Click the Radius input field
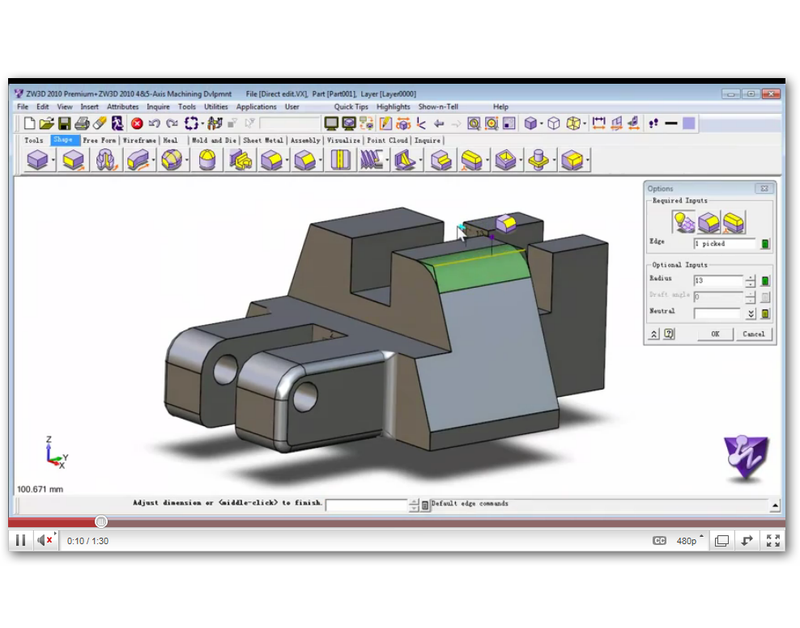Viewport: 800px width, 628px height. click(718, 281)
